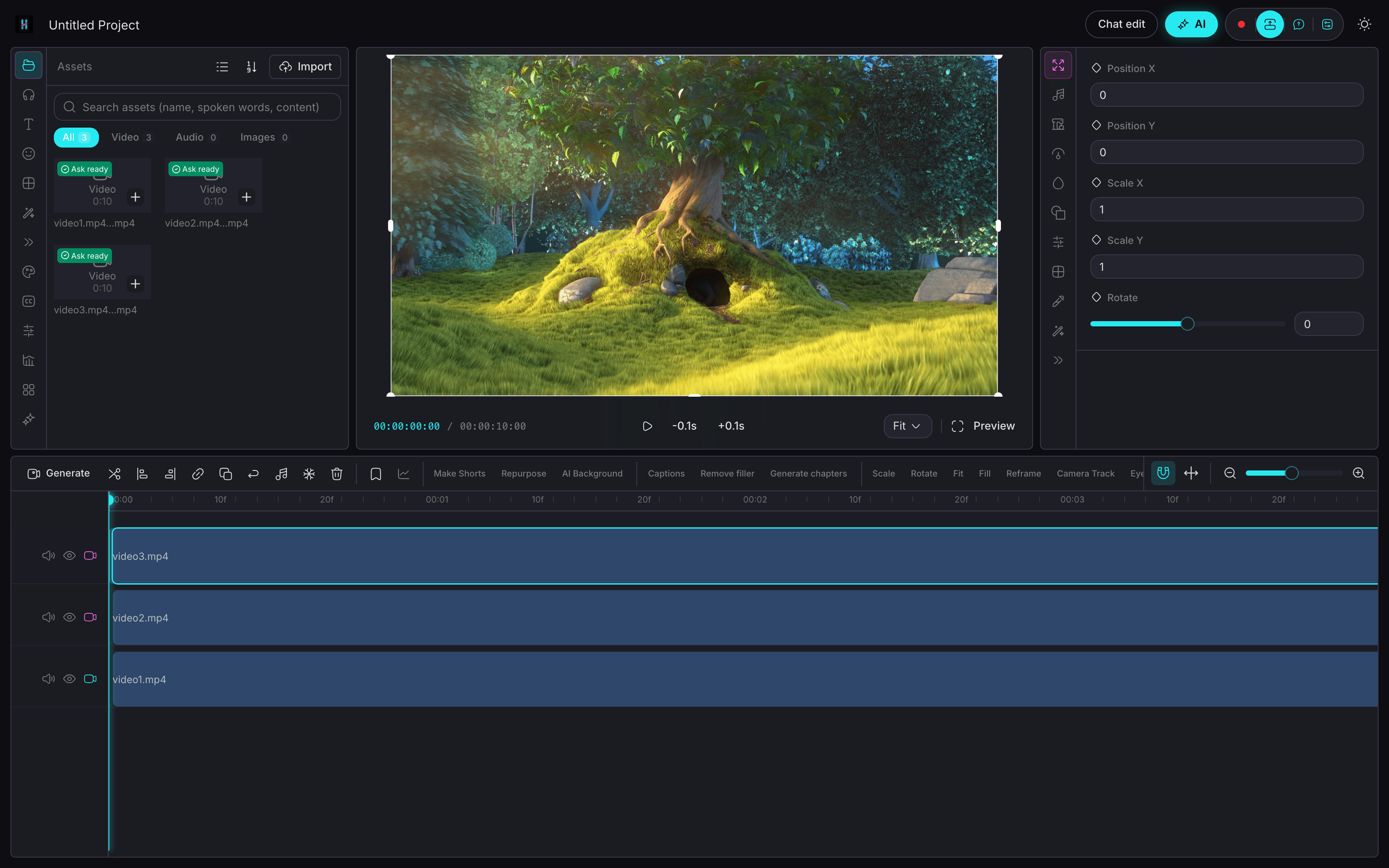
Task: Open the palette color sidebar icon
Action: click(28, 272)
